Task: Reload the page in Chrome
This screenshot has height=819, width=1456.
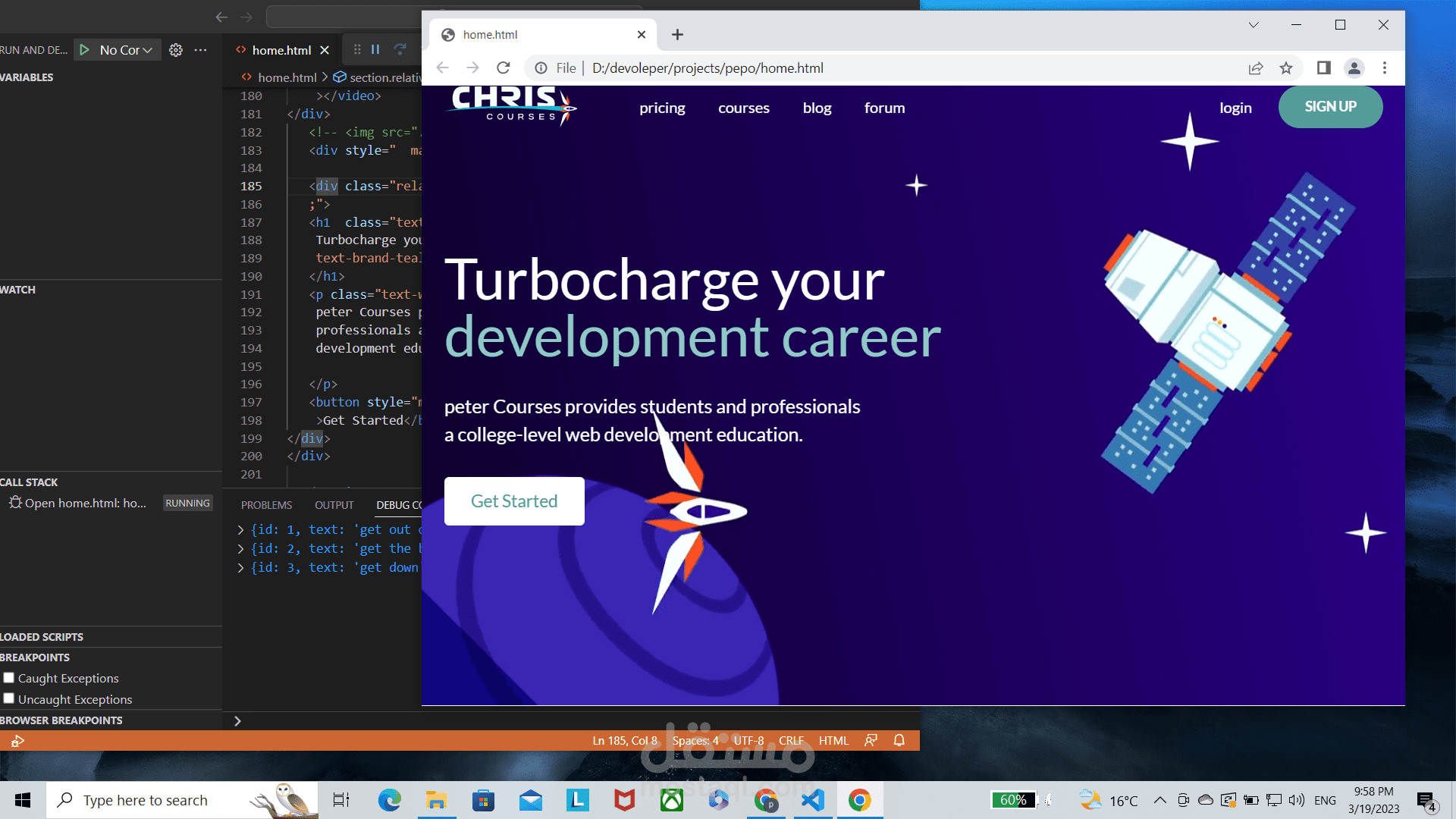Action: pos(503,68)
